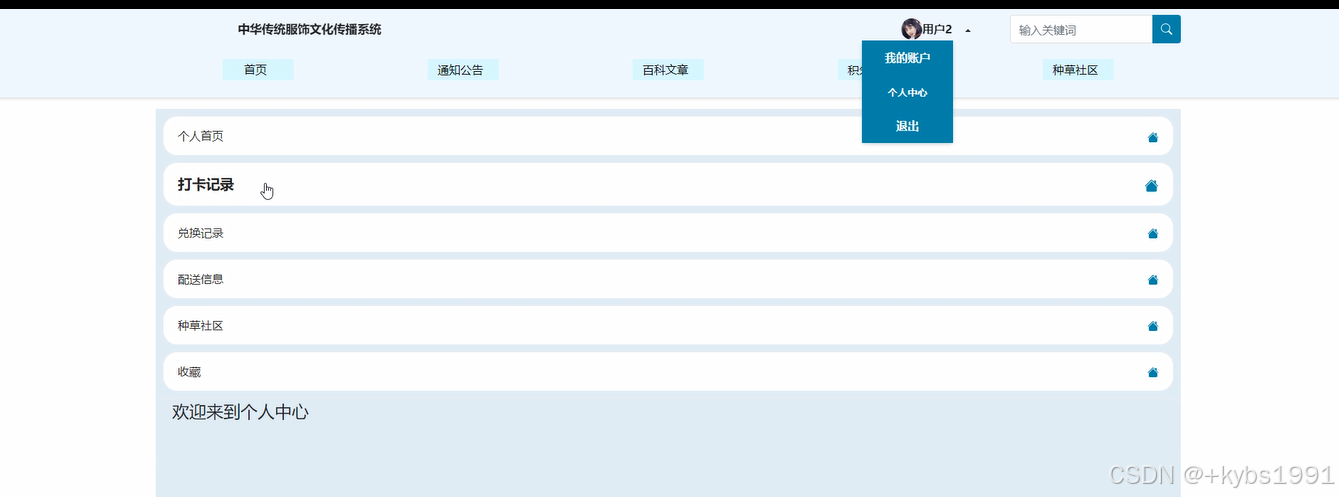Select 个人中心 in user dropdown

907,92
